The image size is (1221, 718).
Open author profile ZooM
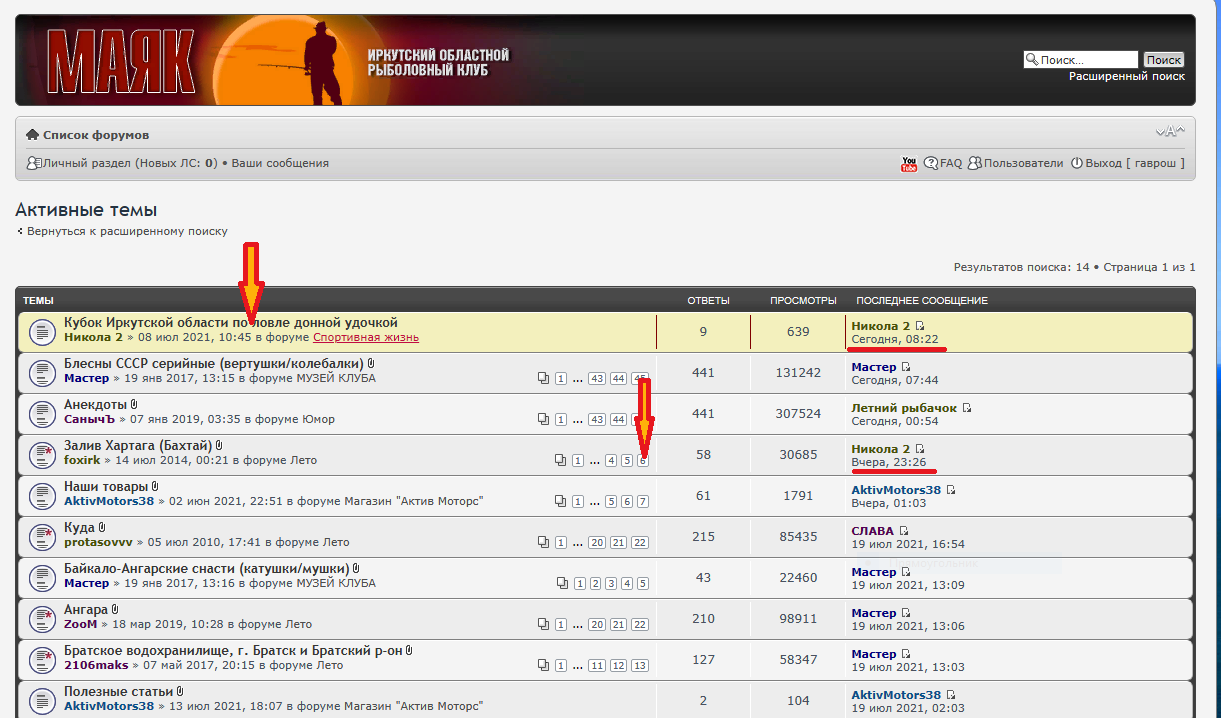coord(81,624)
